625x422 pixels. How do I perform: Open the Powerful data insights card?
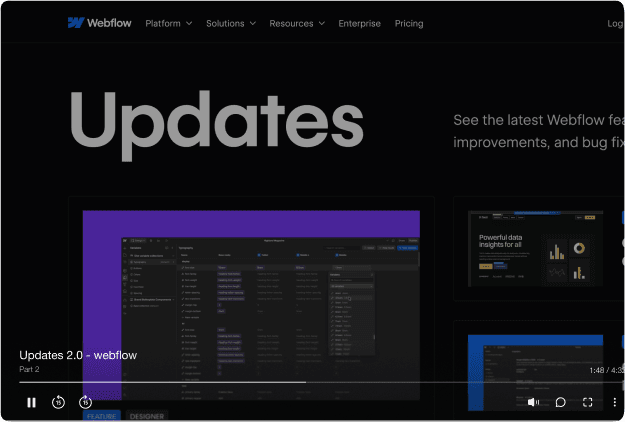(535, 249)
